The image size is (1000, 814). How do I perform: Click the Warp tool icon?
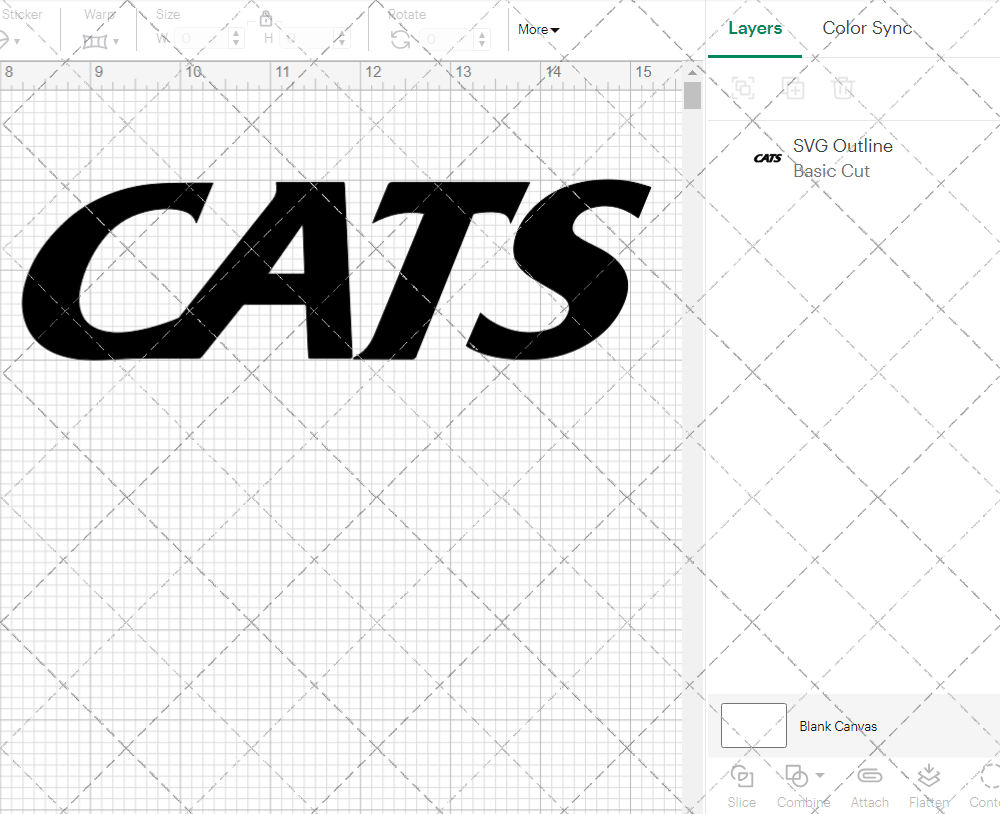[96, 40]
